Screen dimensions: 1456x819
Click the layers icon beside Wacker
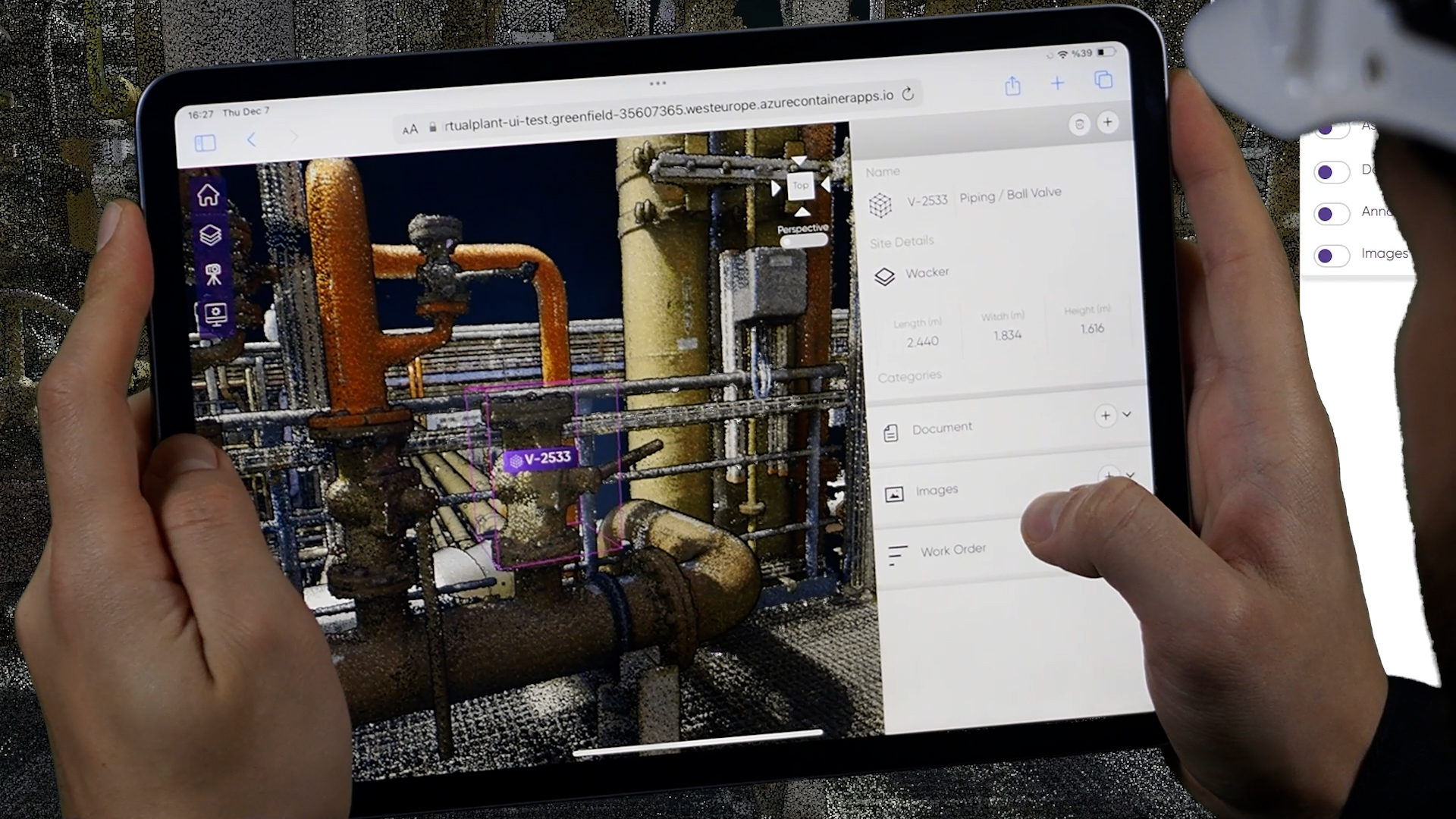click(x=884, y=277)
